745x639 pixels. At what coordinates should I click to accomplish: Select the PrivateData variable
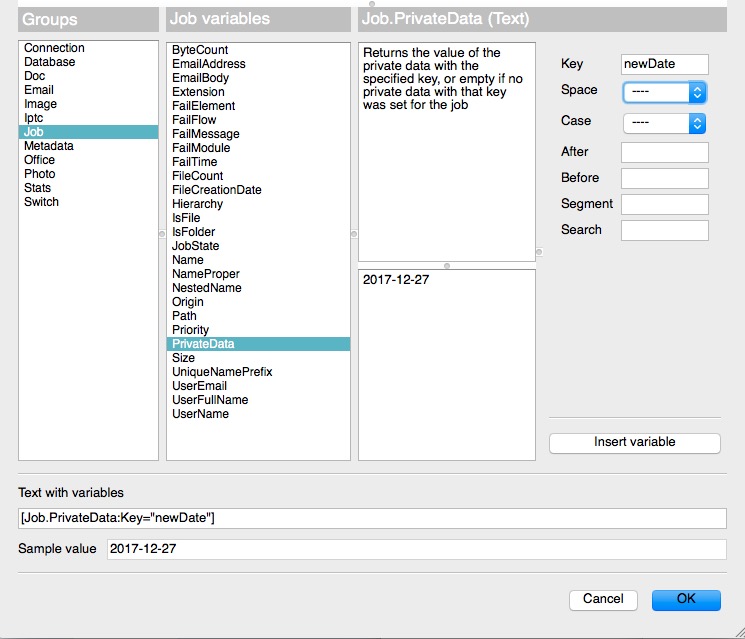pos(258,344)
